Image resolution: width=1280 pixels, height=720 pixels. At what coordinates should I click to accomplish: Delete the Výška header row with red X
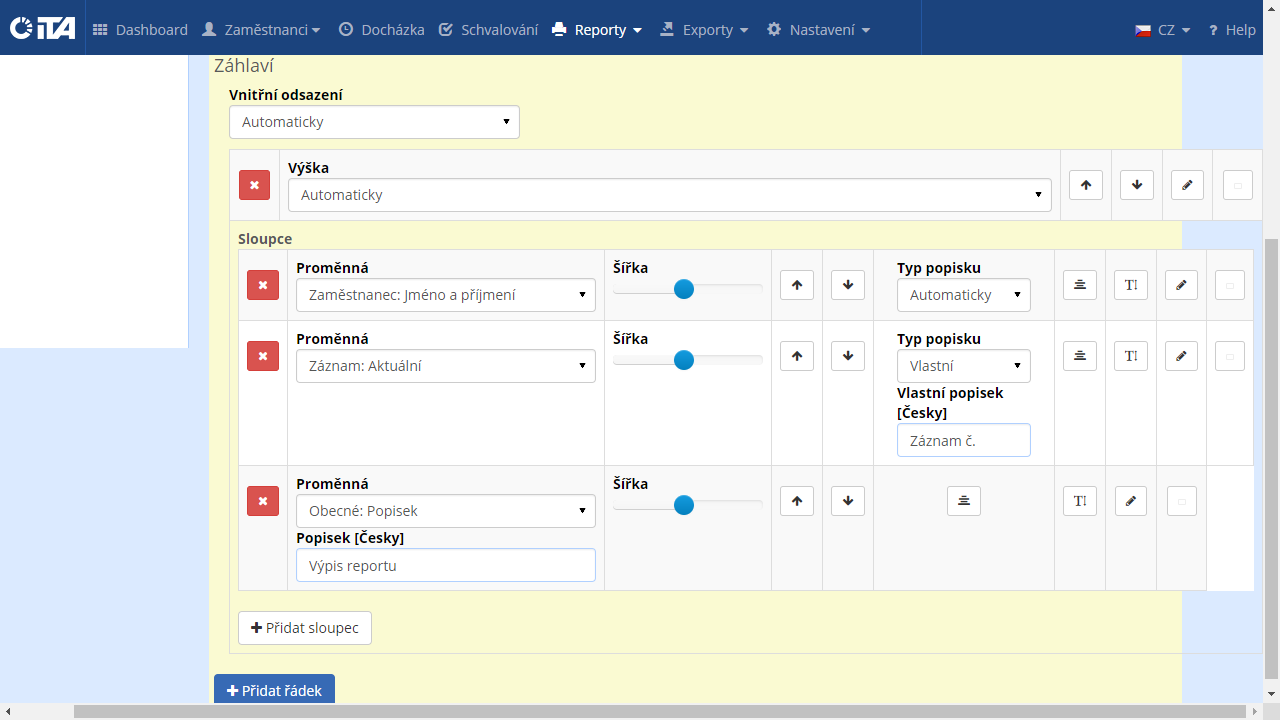pos(254,185)
